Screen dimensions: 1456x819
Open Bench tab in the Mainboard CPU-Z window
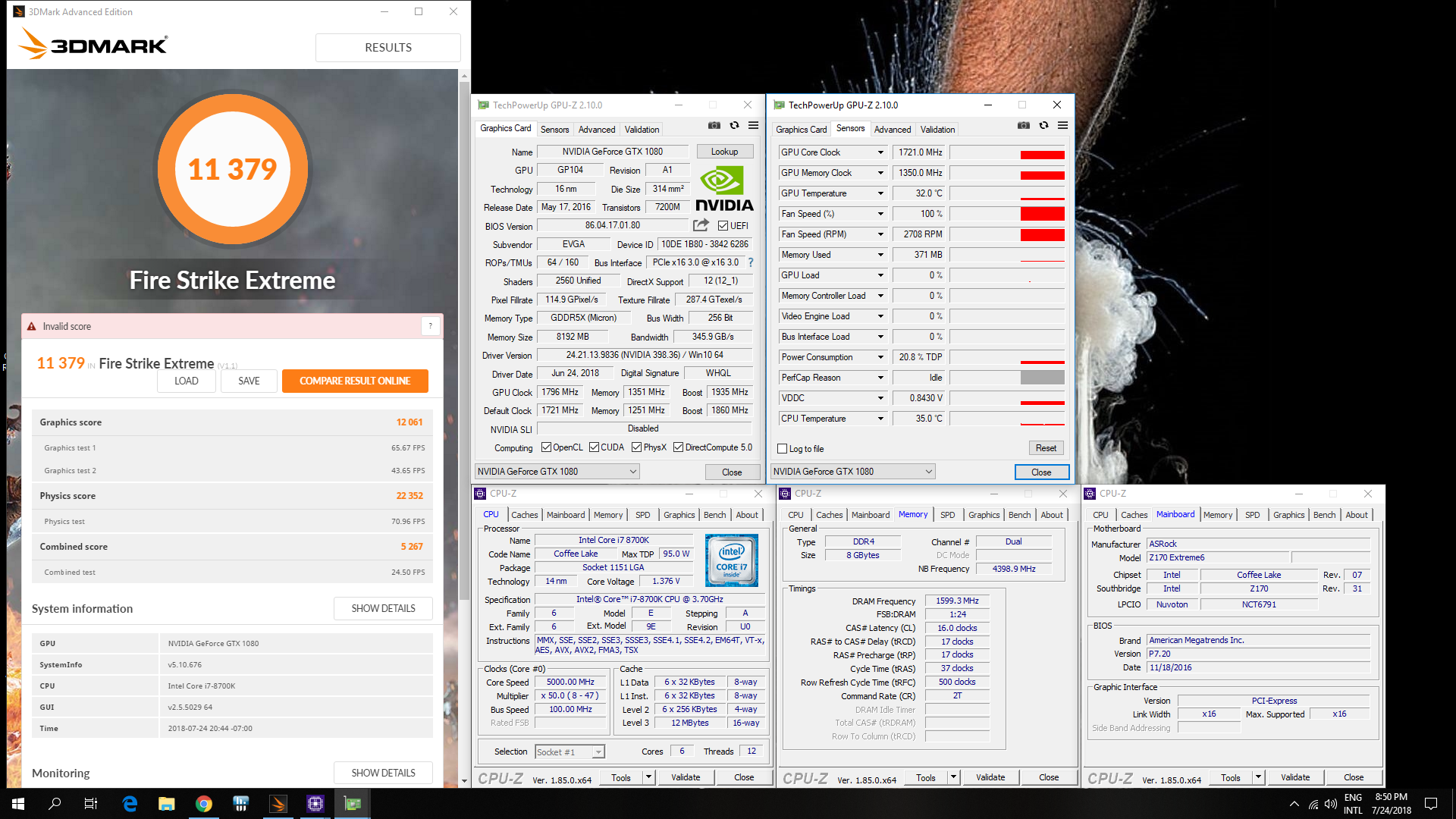tap(1324, 515)
